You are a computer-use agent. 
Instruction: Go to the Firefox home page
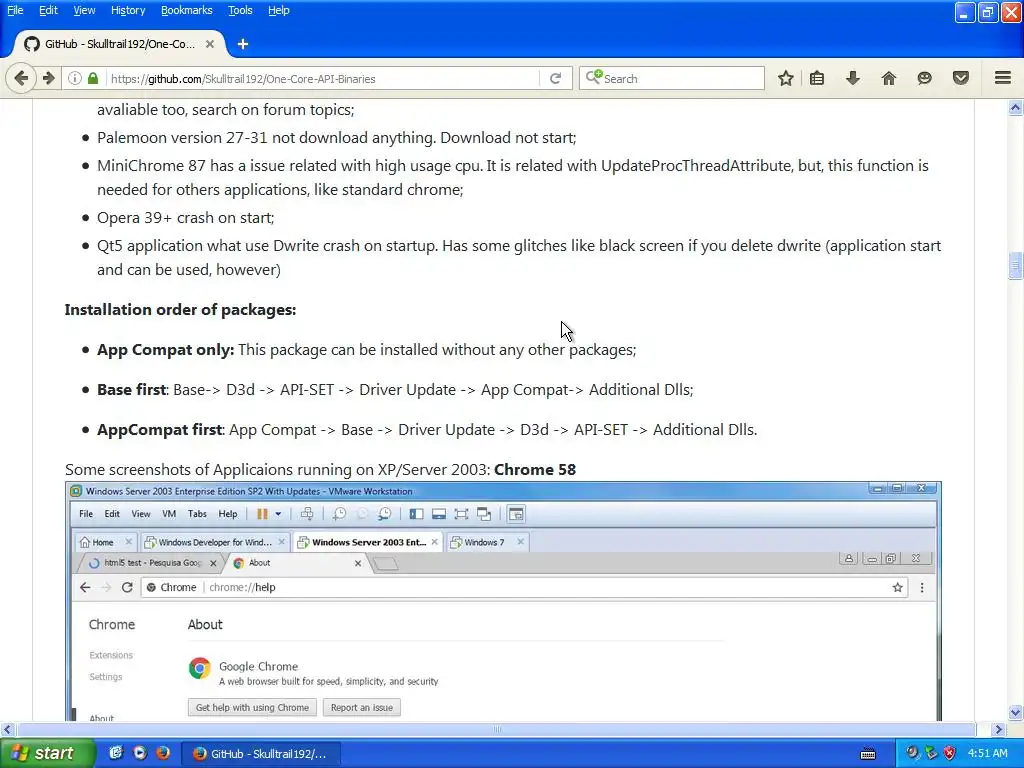click(x=889, y=78)
